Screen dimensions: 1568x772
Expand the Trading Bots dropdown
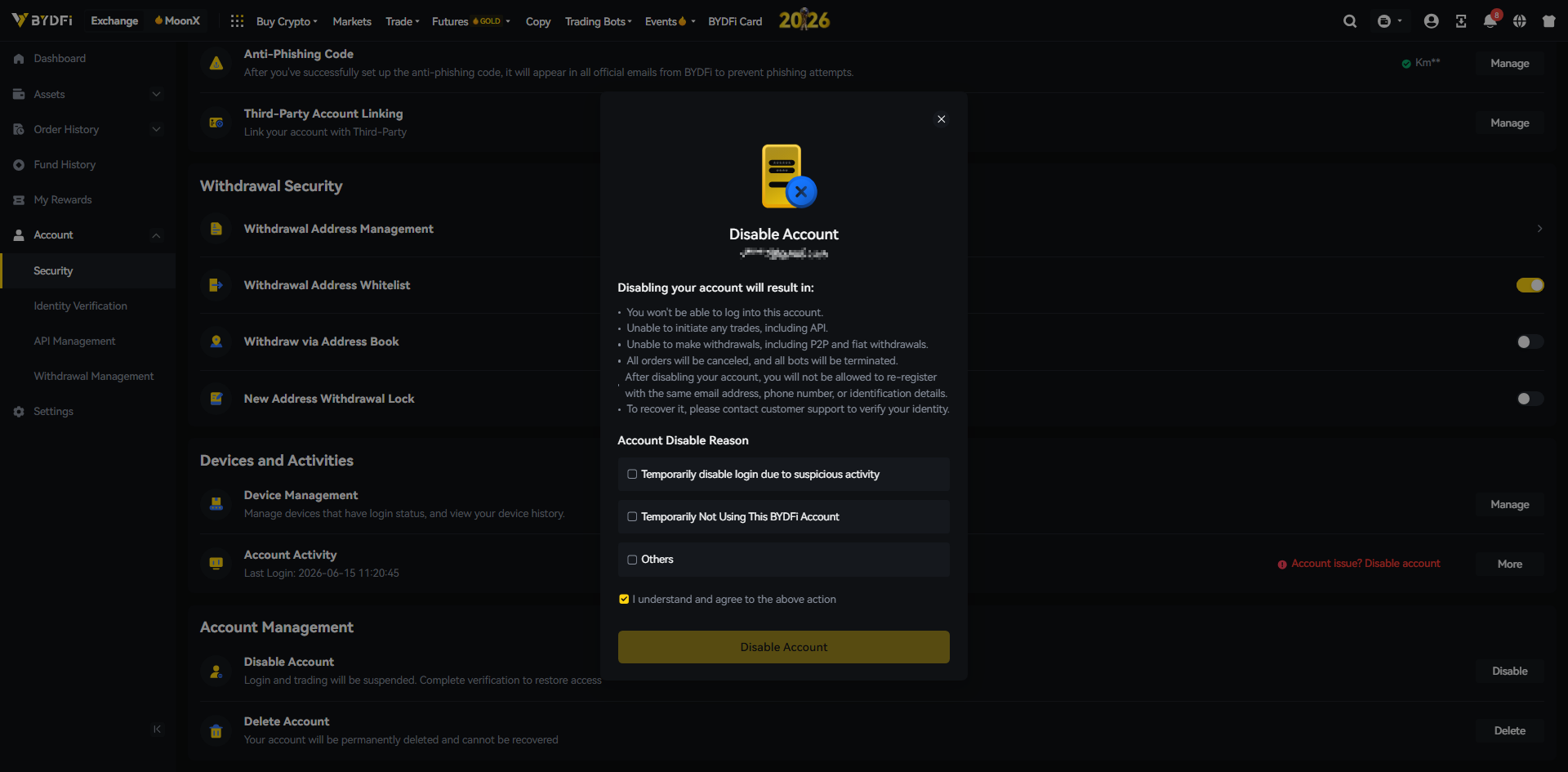point(599,21)
